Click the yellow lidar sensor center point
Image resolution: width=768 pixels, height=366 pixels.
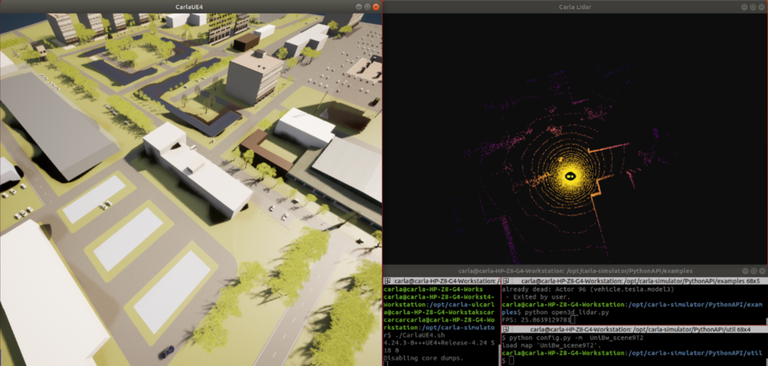(x=570, y=175)
